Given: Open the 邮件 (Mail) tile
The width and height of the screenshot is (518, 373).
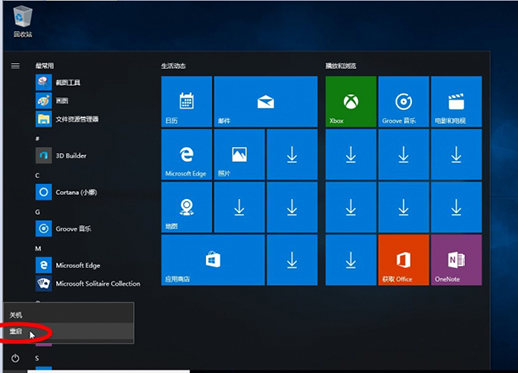Looking at the screenshot, I should 266,102.
